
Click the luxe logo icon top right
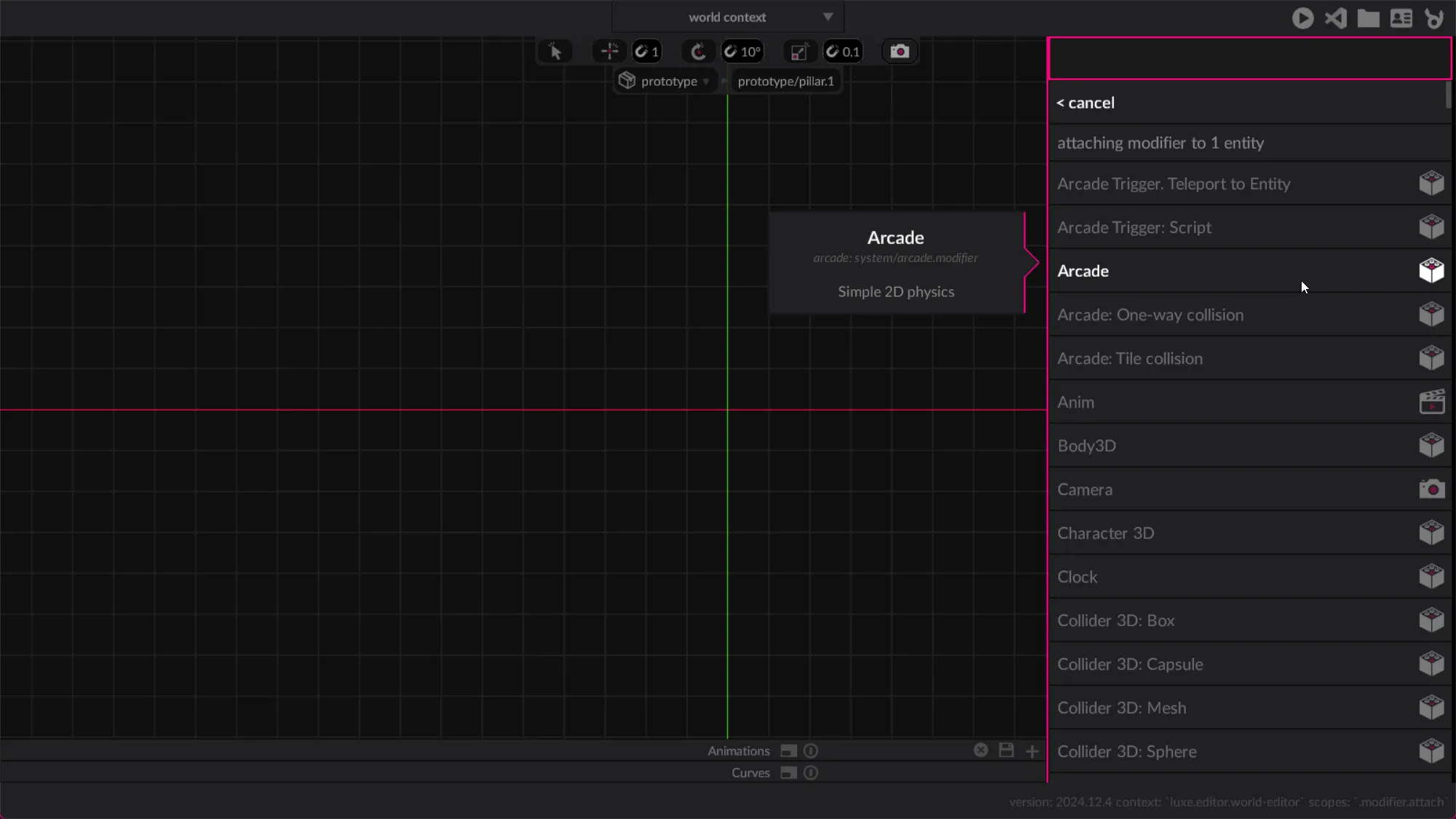point(1434,18)
